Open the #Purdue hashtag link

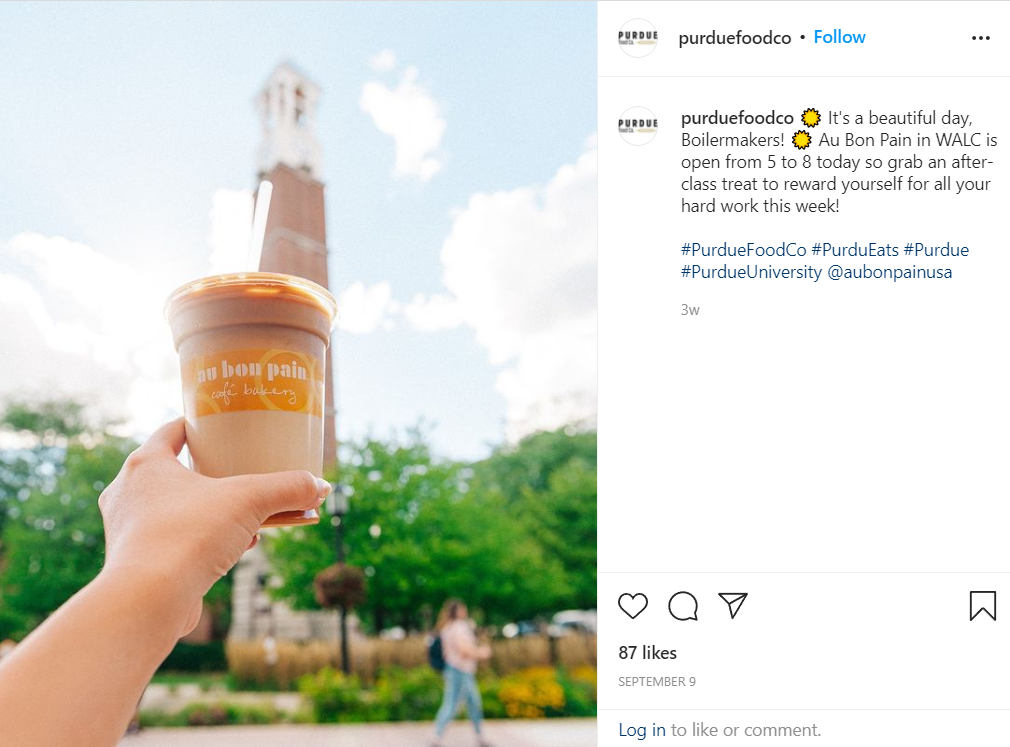(936, 250)
